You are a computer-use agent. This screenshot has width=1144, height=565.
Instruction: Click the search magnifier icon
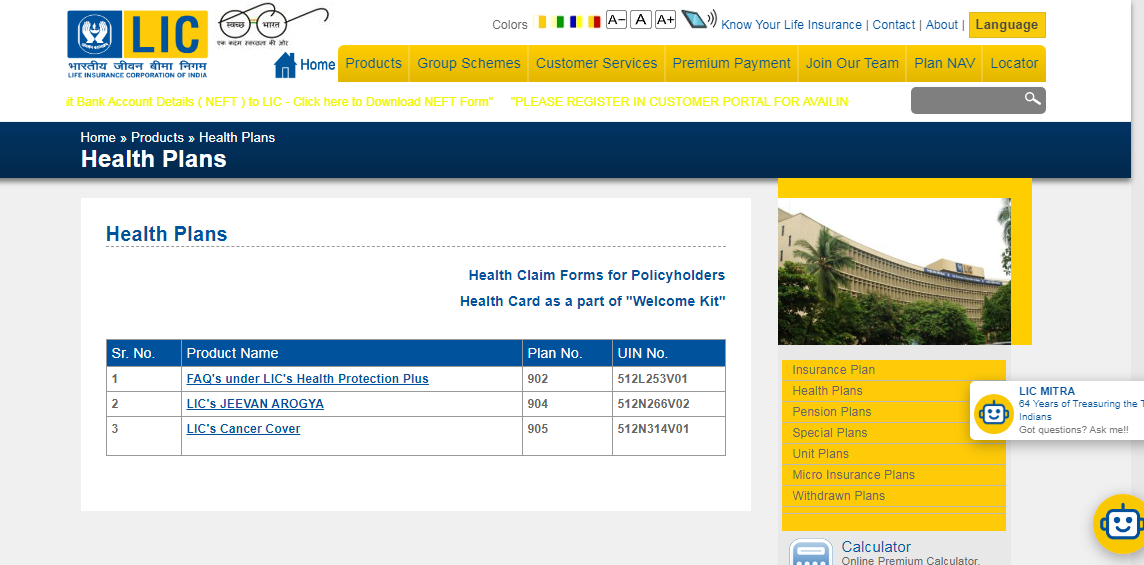click(1032, 99)
